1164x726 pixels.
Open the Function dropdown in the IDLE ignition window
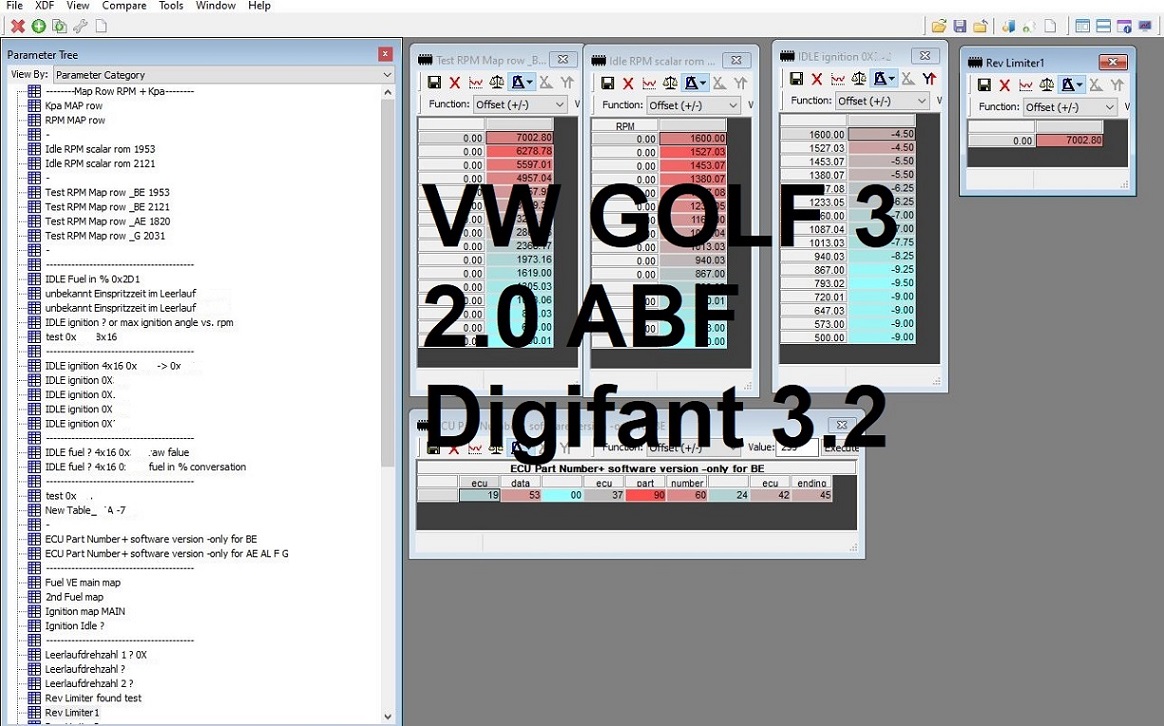[x=883, y=99]
